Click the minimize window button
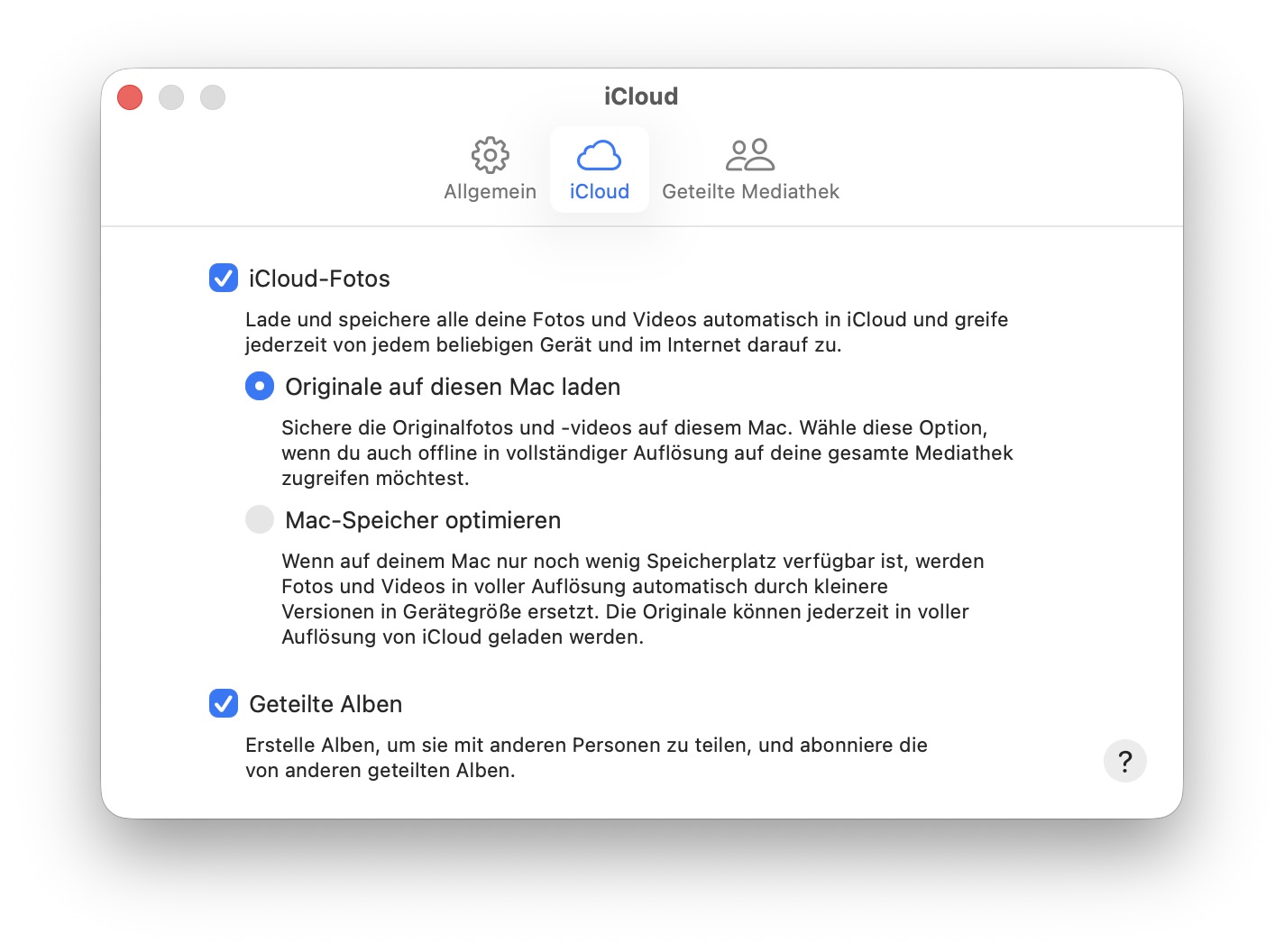The image size is (1284, 952). (171, 97)
